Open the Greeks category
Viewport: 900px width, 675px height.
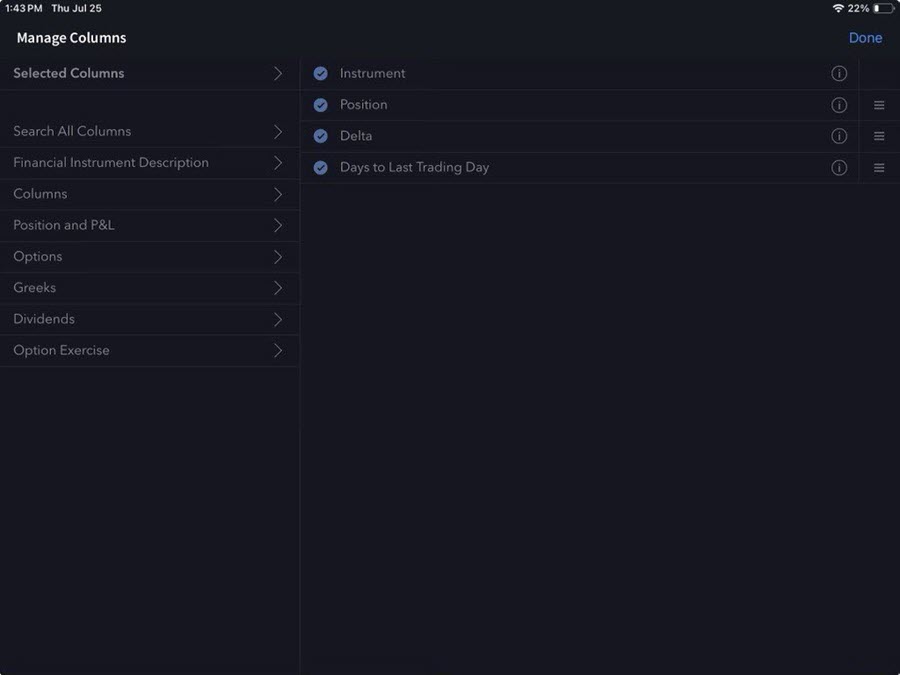click(150, 287)
